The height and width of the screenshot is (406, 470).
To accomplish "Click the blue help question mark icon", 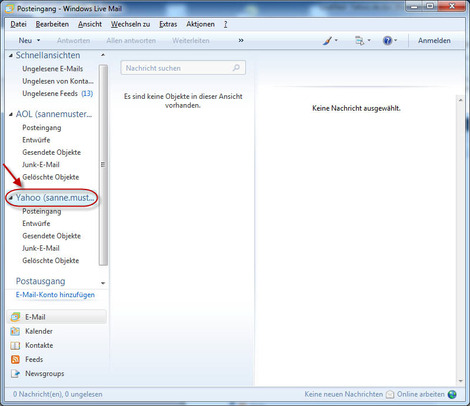I will pyautogui.click(x=387, y=41).
